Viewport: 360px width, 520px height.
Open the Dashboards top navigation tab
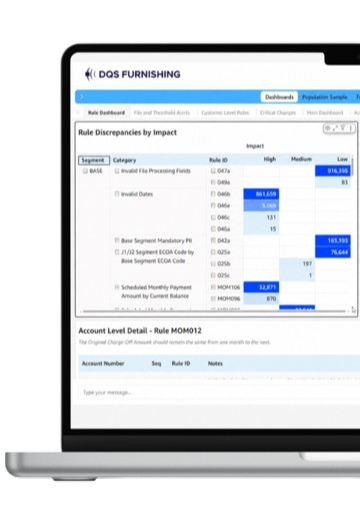(279, 97)
